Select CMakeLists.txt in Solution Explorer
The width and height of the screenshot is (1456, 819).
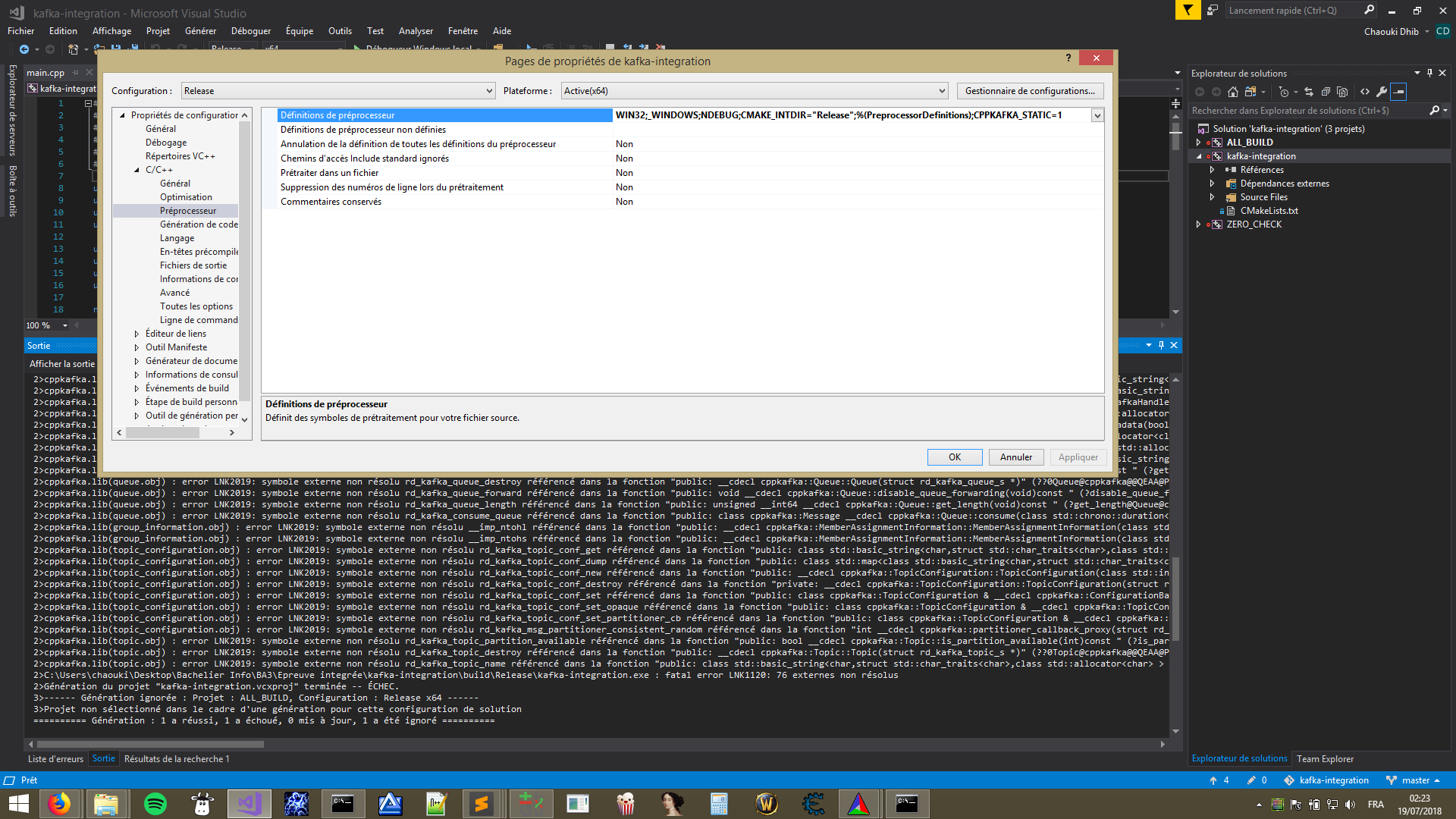[x=1269, y=211]
